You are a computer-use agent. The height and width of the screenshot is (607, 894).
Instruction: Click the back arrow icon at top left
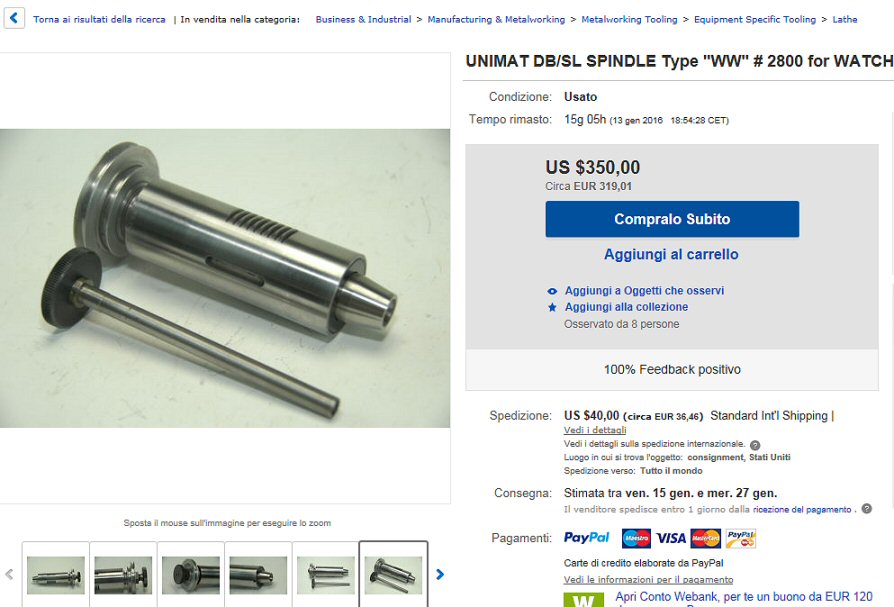click(14, 18)
